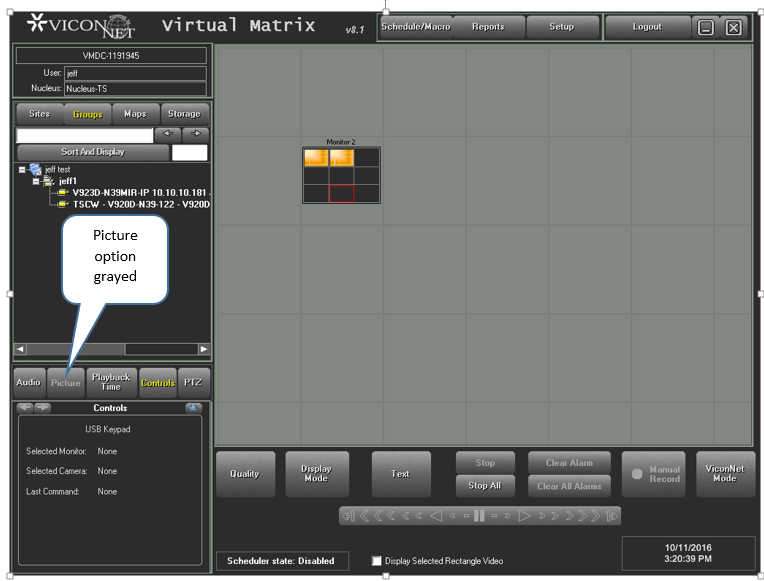This screenshot has width=764, height=581.
Task: Switch to the Maps tab
Action: pyautogui.click(x=135, y=114)
